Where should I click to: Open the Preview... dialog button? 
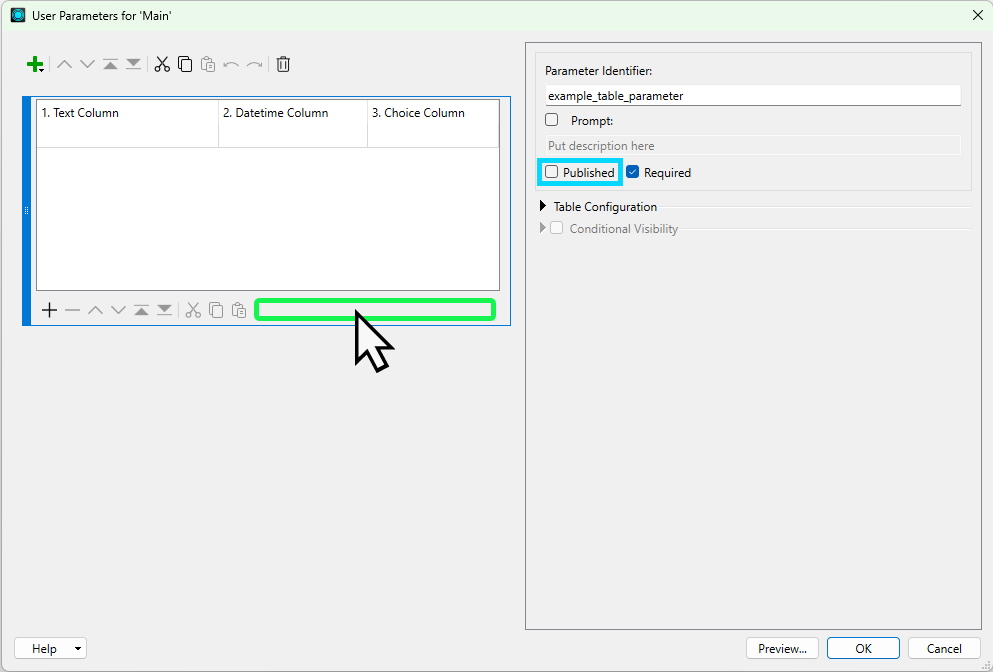(x=782, y=649)
